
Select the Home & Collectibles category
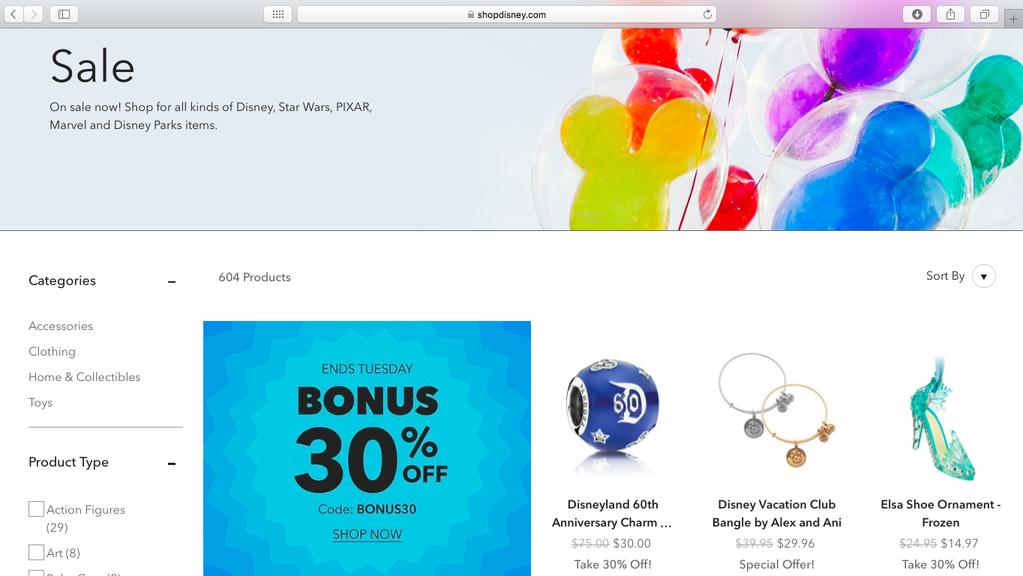point(84,377)
